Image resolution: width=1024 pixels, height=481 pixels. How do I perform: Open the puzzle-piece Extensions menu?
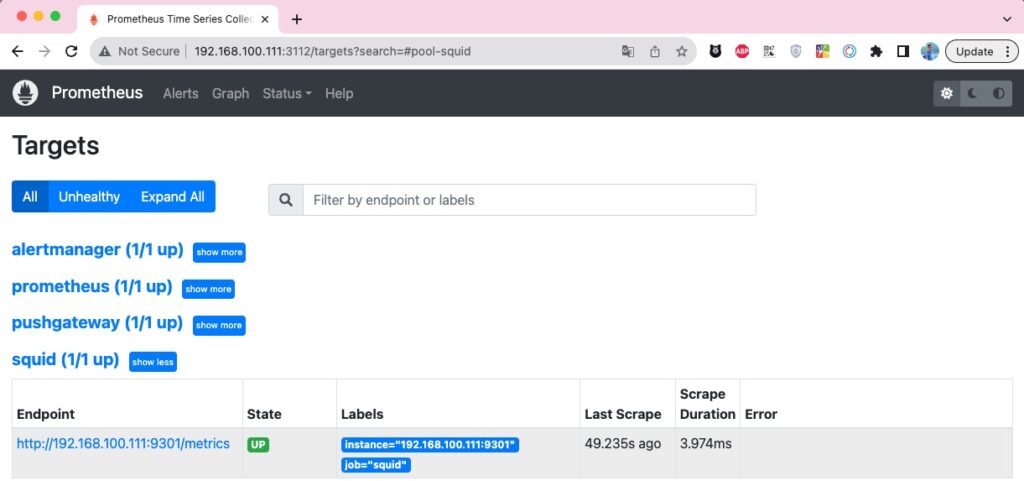pos(876,52)
